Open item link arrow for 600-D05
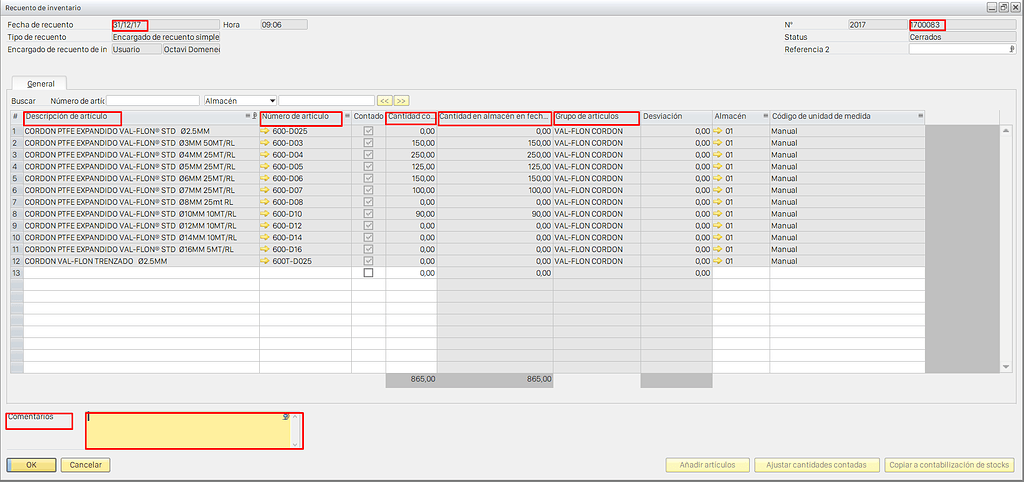 pos(264,167)
